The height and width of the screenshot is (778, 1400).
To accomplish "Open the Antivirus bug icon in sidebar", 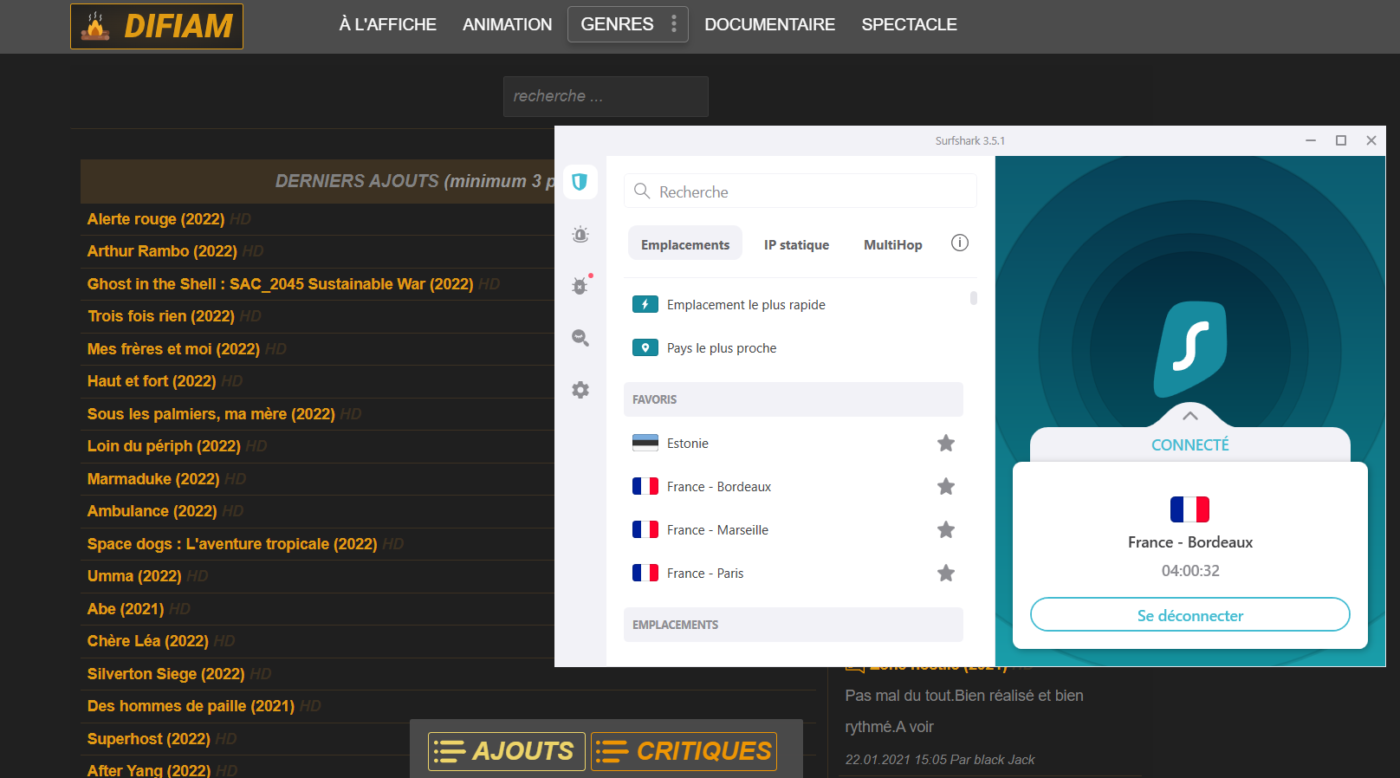I will pos(580,286).
